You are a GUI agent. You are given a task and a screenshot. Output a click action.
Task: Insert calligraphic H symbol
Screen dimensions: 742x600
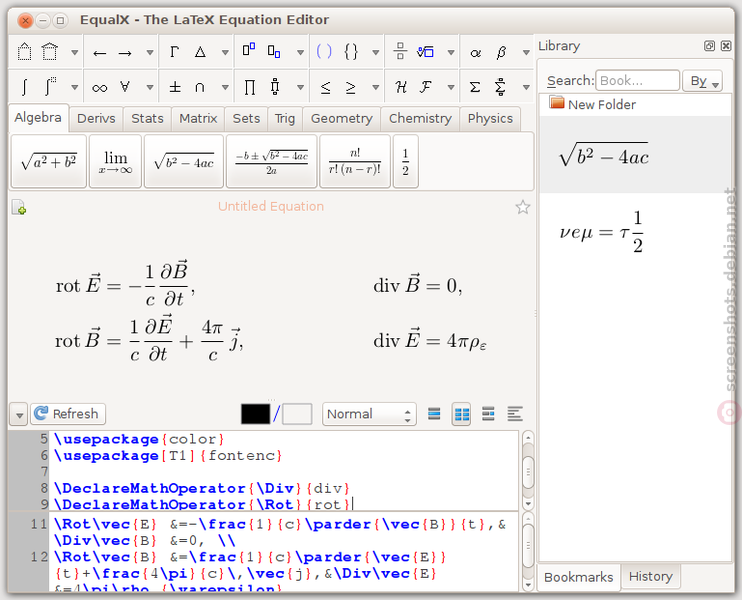[x=400, y=87]
